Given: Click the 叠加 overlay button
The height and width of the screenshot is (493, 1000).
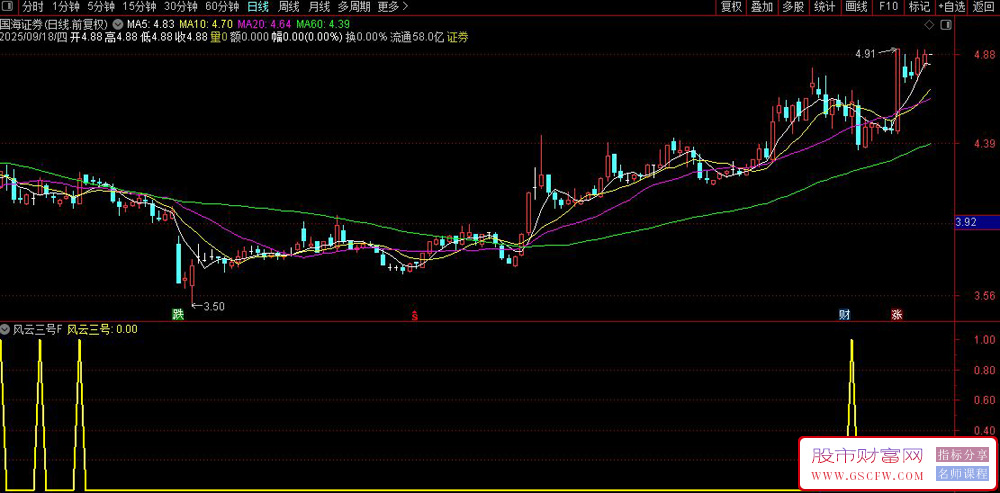Looking at the screenshot, I should coord(762,7).
